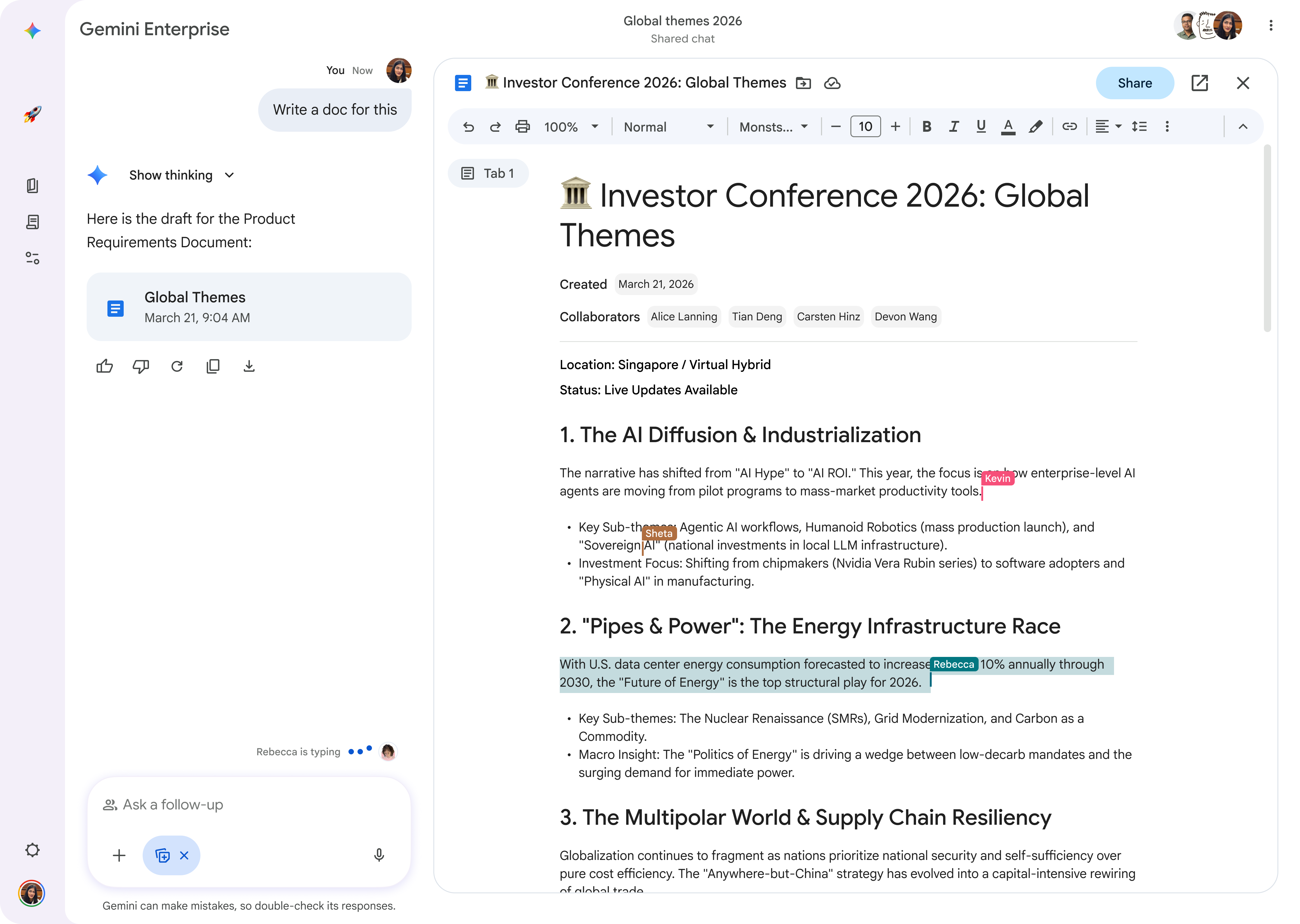Click the font size input field
Screen dimensions: 1300x924
(865, 126)
